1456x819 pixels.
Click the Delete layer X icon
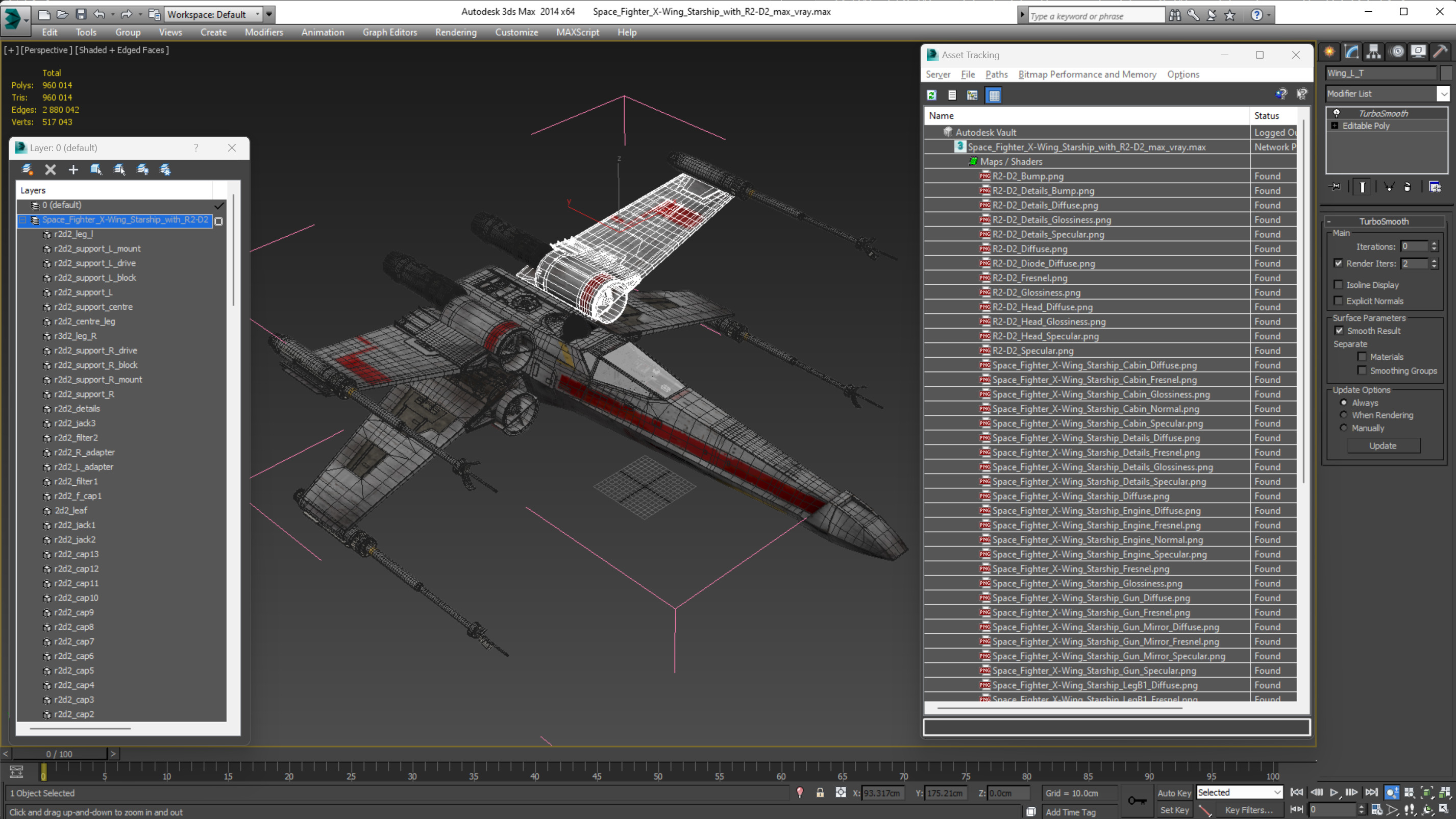(x=51, y=169)
